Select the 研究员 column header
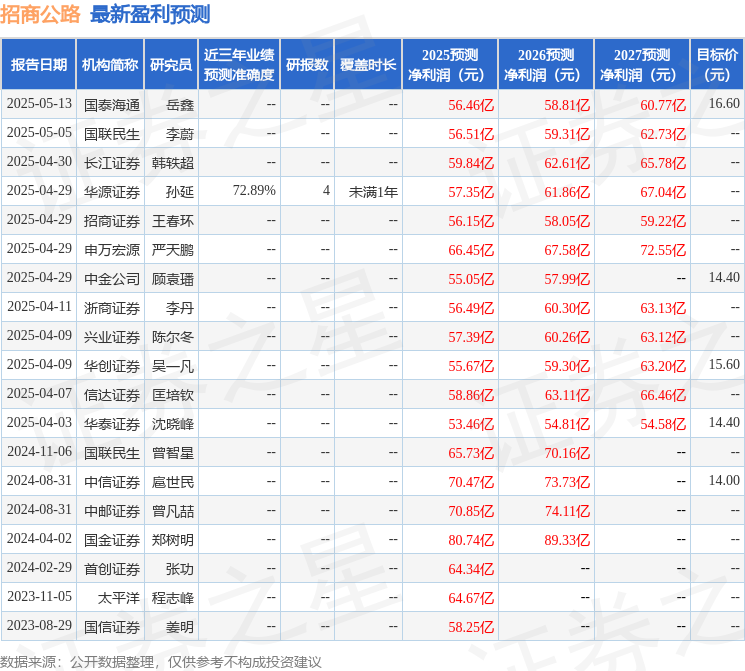The height and width of the screenshot is (671, 745). click(171, 65)
